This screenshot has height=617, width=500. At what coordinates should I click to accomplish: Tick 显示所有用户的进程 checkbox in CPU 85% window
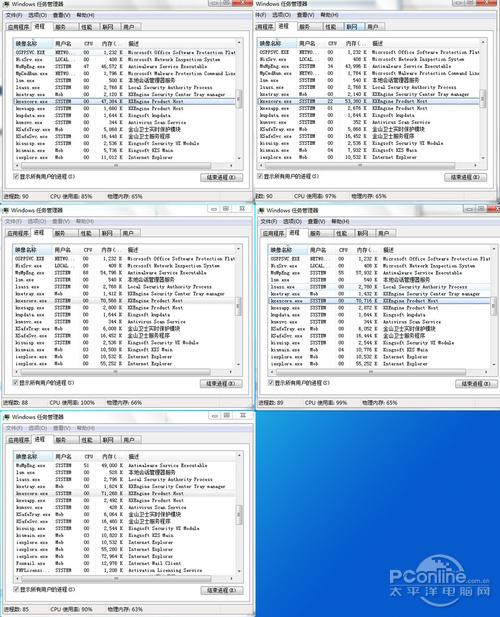tap(16, 176)
